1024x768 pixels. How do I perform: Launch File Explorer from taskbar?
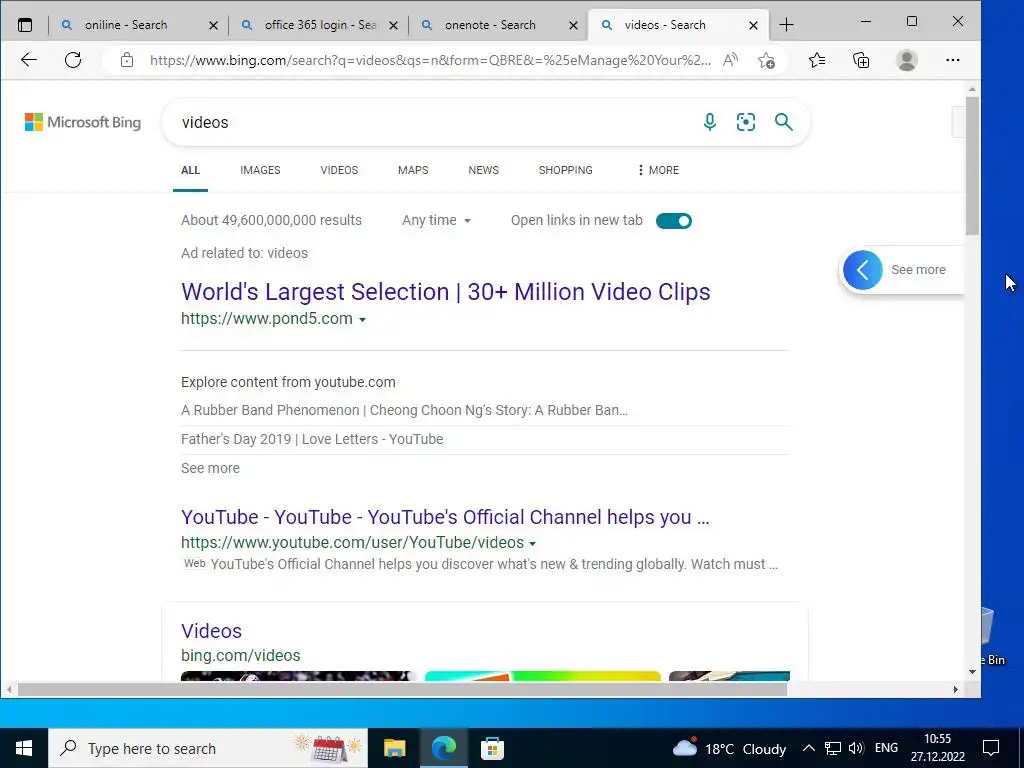pos(394,748)
